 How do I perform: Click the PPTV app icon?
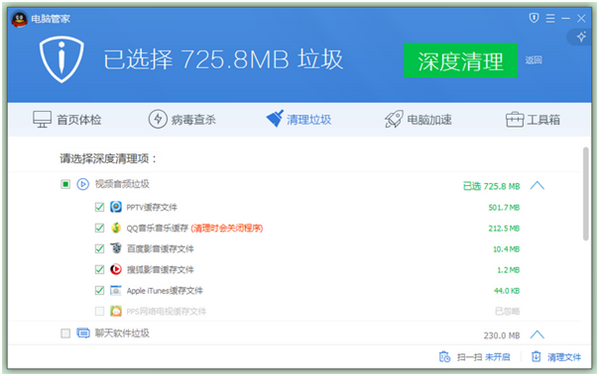(x=116, y=207)
